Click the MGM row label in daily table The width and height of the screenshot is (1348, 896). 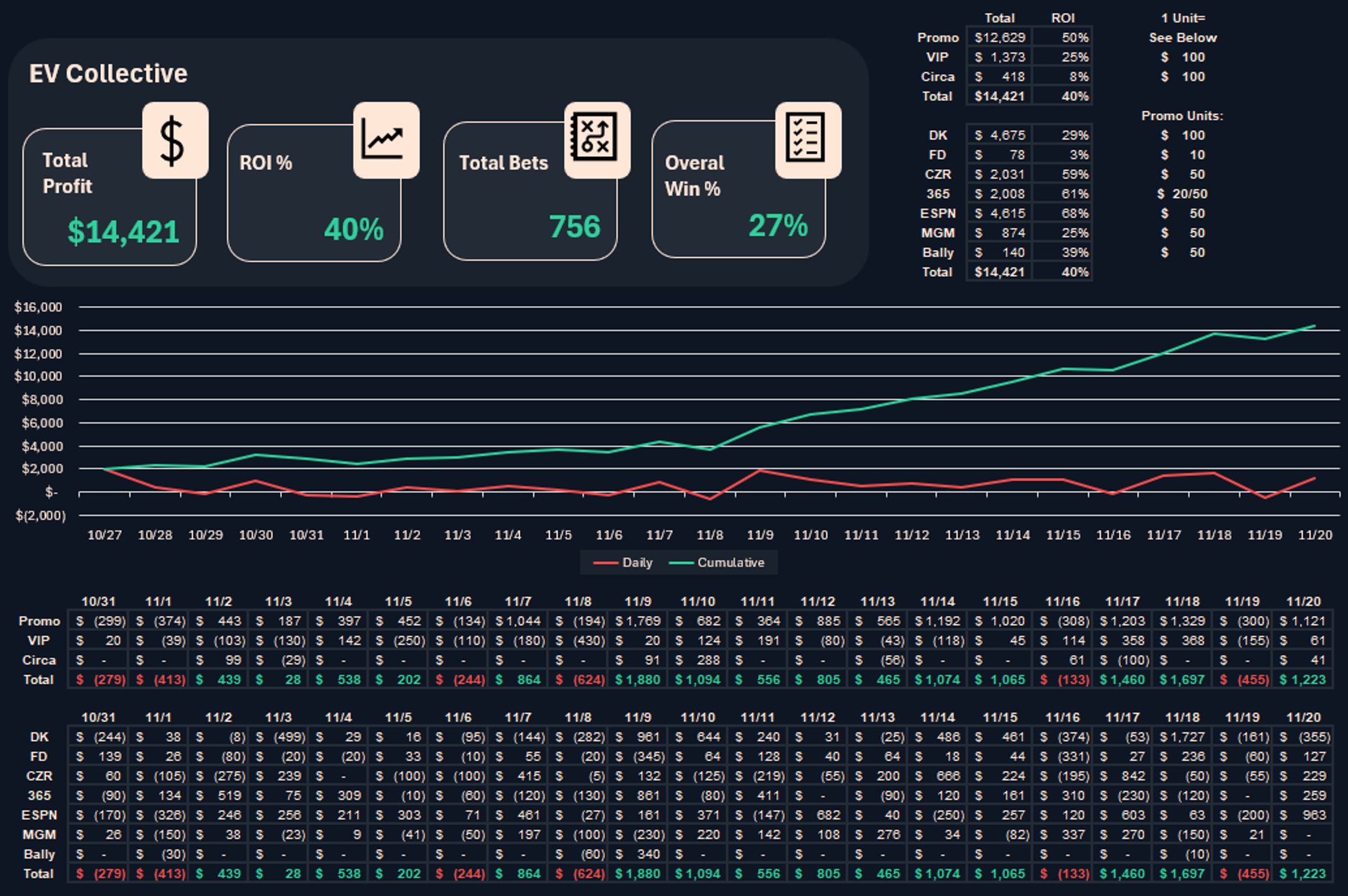click(39, 834)
